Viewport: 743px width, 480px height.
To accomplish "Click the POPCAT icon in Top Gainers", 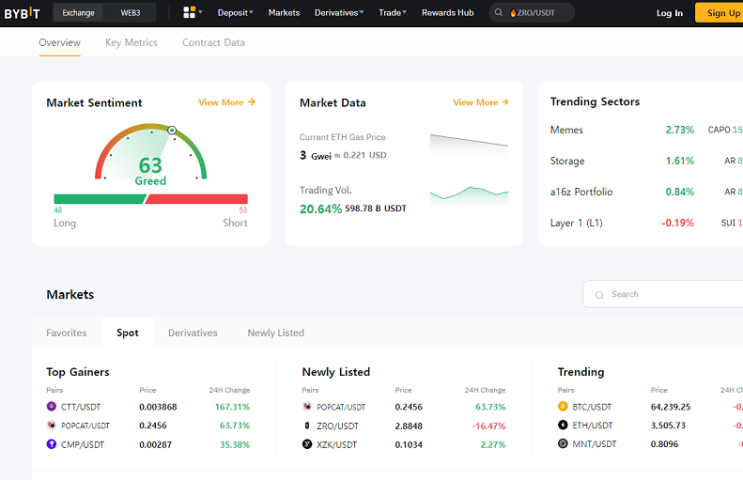I will [x=51, y=425].
